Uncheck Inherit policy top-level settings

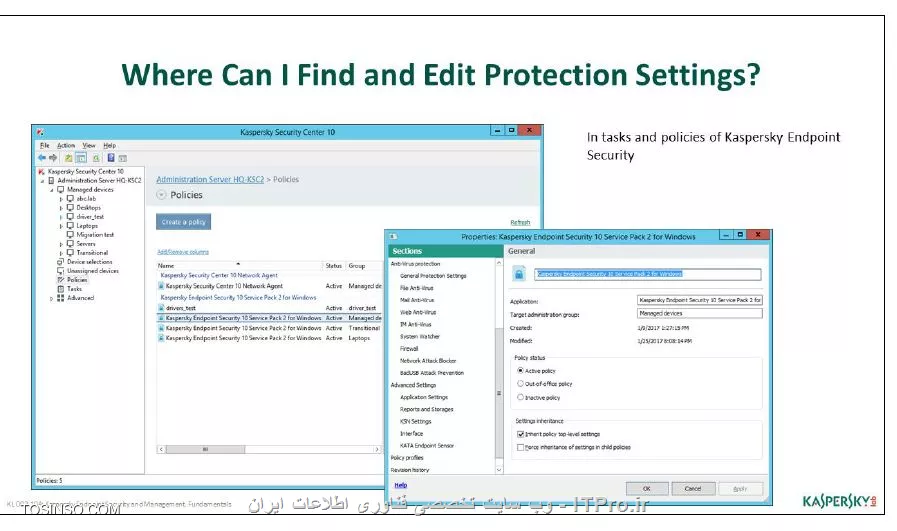click(521, 434)
